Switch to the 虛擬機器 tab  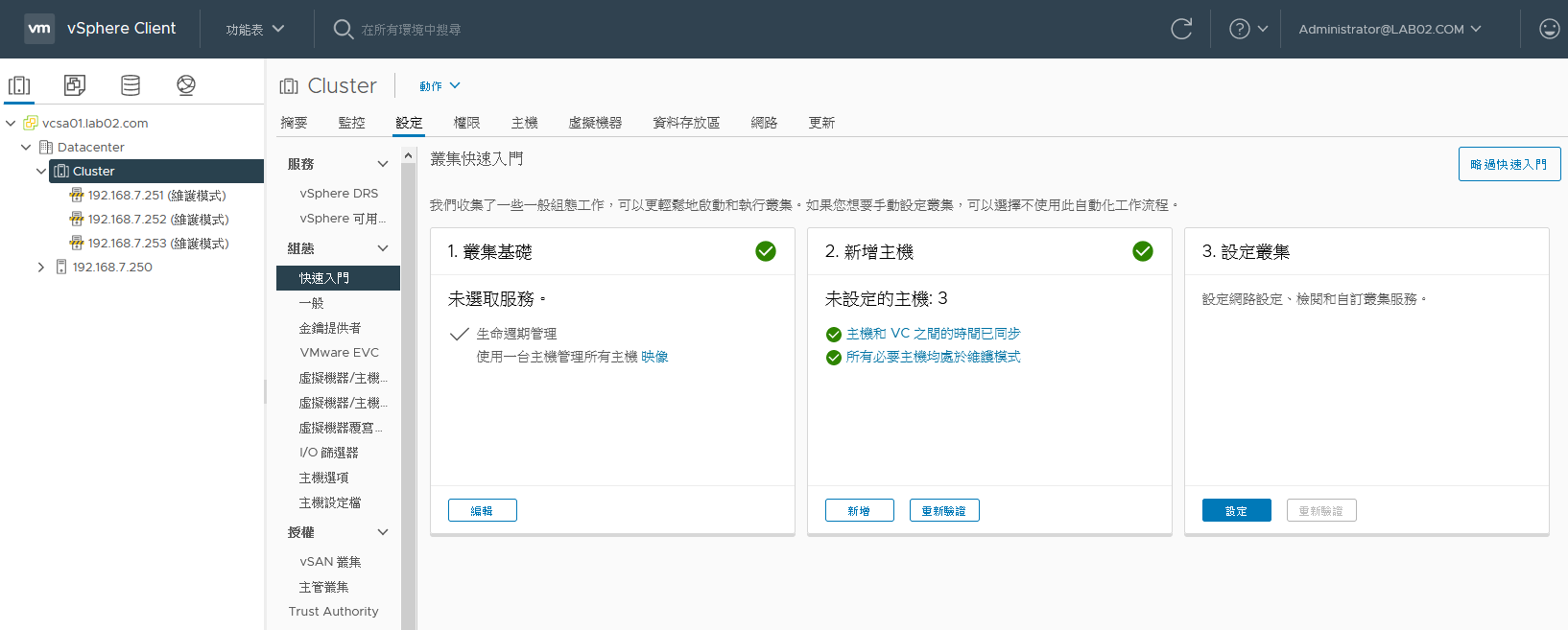pos(595,123)
